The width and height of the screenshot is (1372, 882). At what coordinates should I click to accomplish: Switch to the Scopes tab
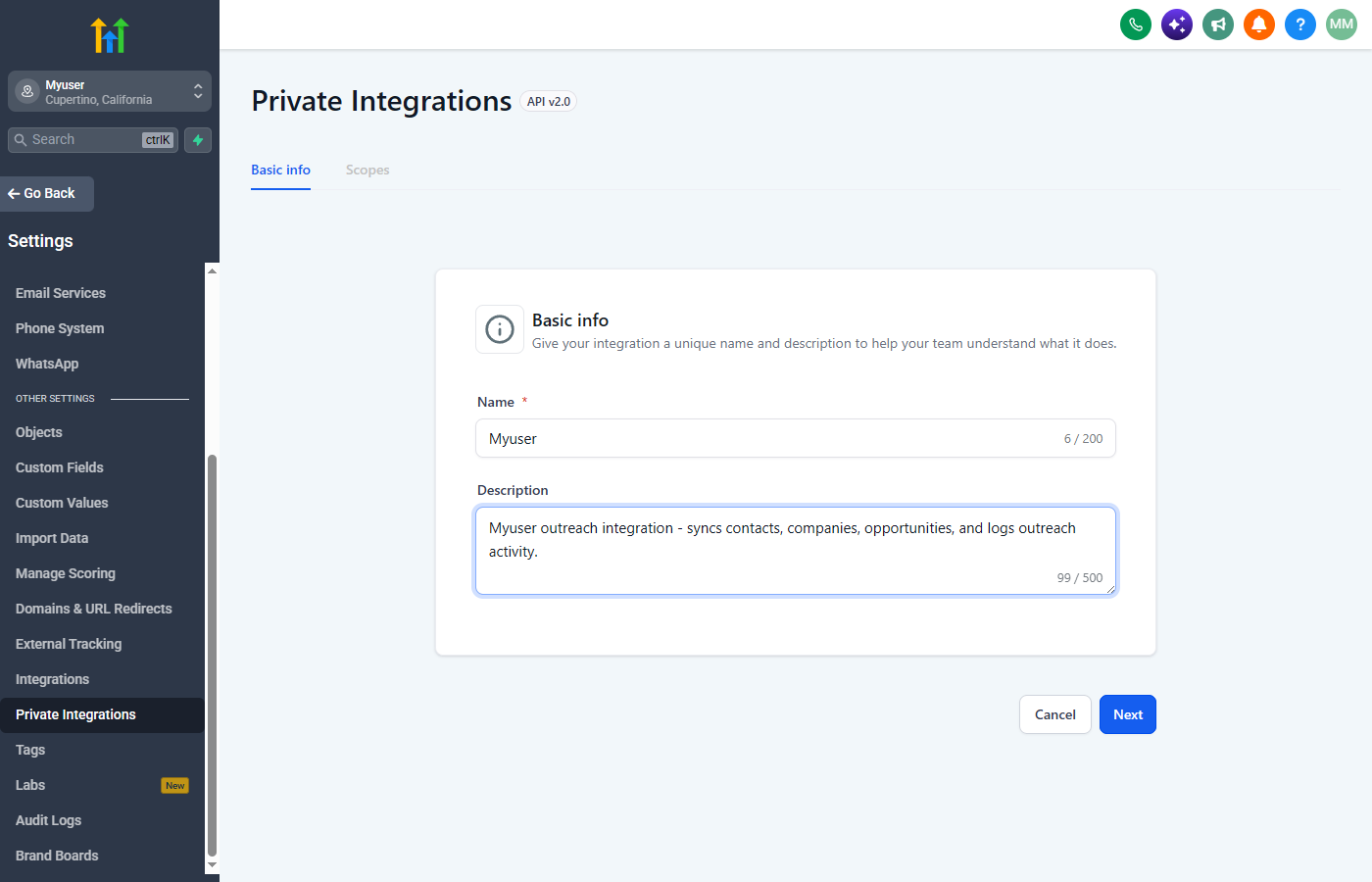point(367,170)
